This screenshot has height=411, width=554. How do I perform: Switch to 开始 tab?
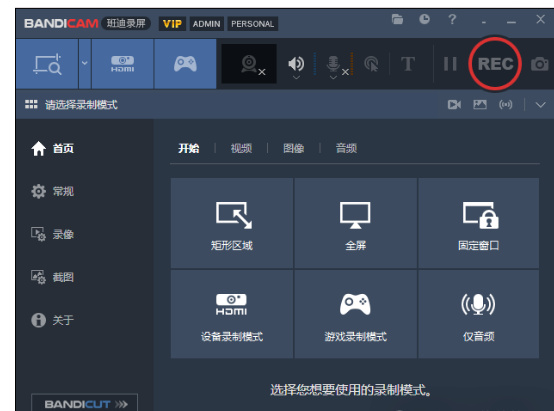(189, 148)
